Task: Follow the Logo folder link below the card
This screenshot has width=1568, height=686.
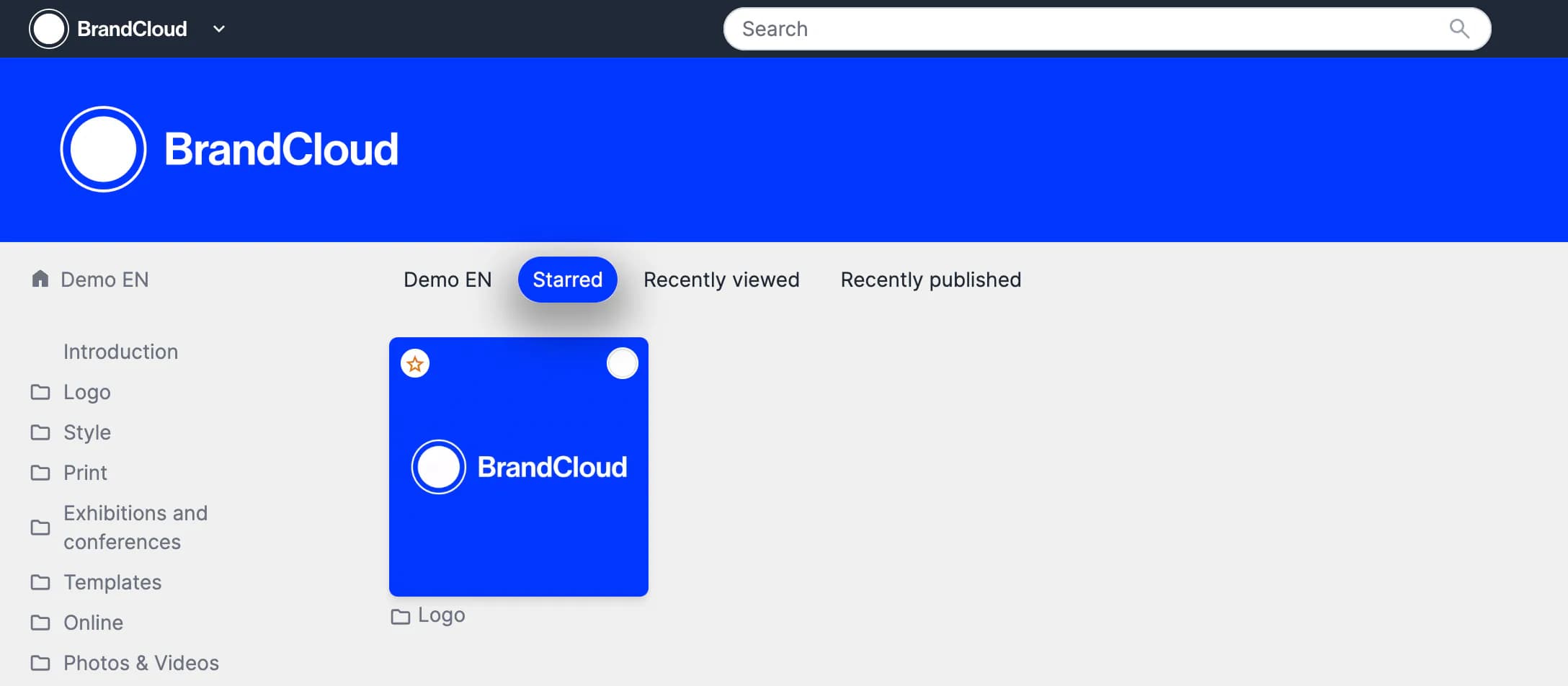Action: point(440,615)
